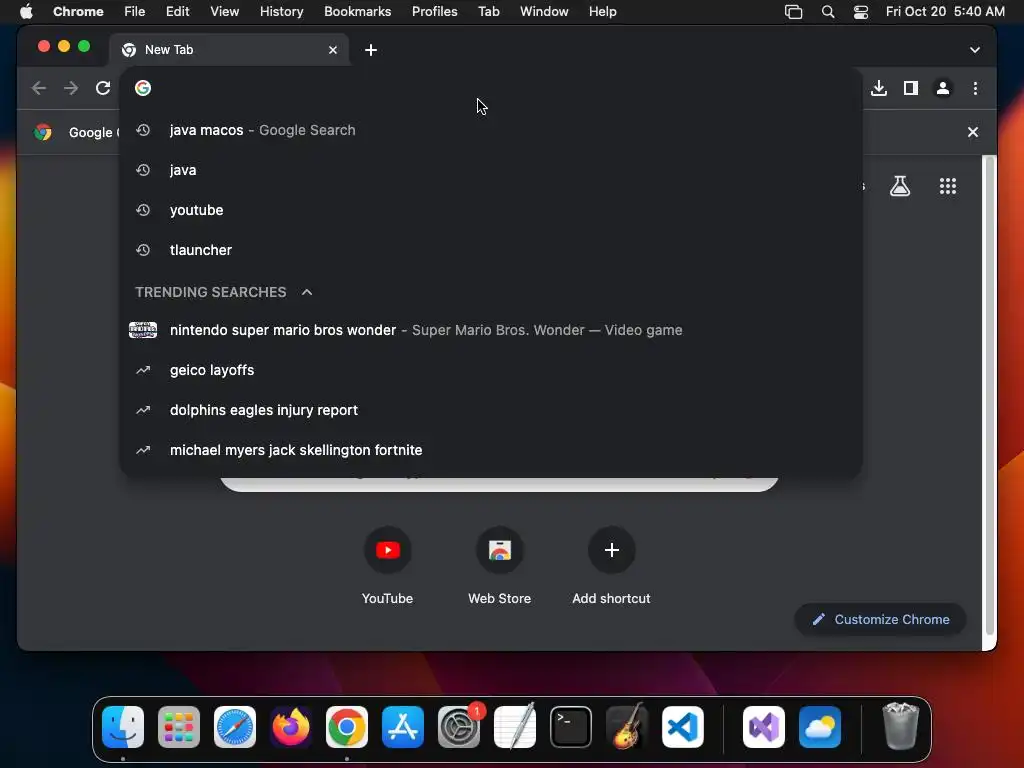Click the Customize Chrome button
1024x768 pixels.
(x=880, y=619)
